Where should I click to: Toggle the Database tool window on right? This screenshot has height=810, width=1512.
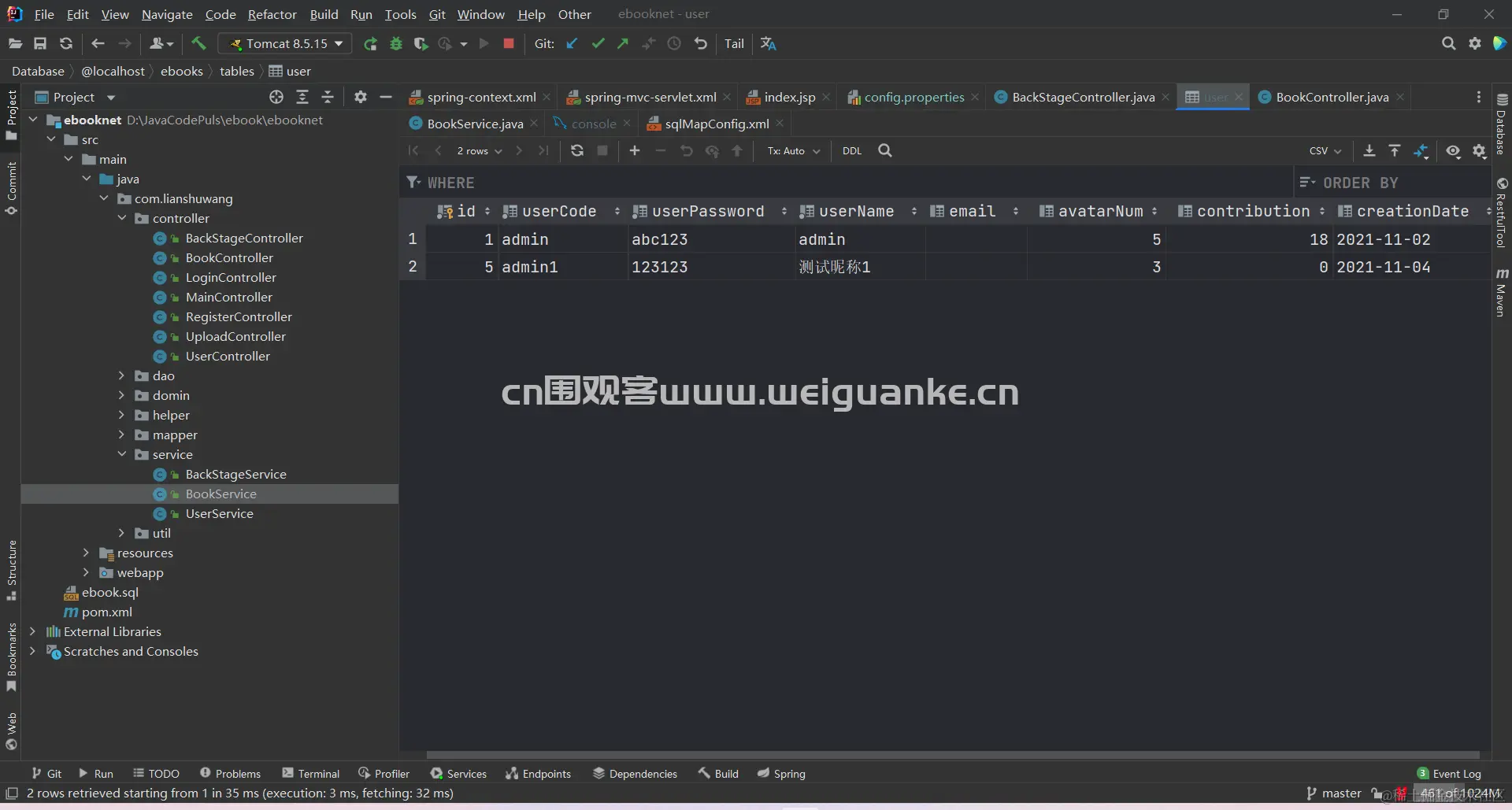point(1502,124)
